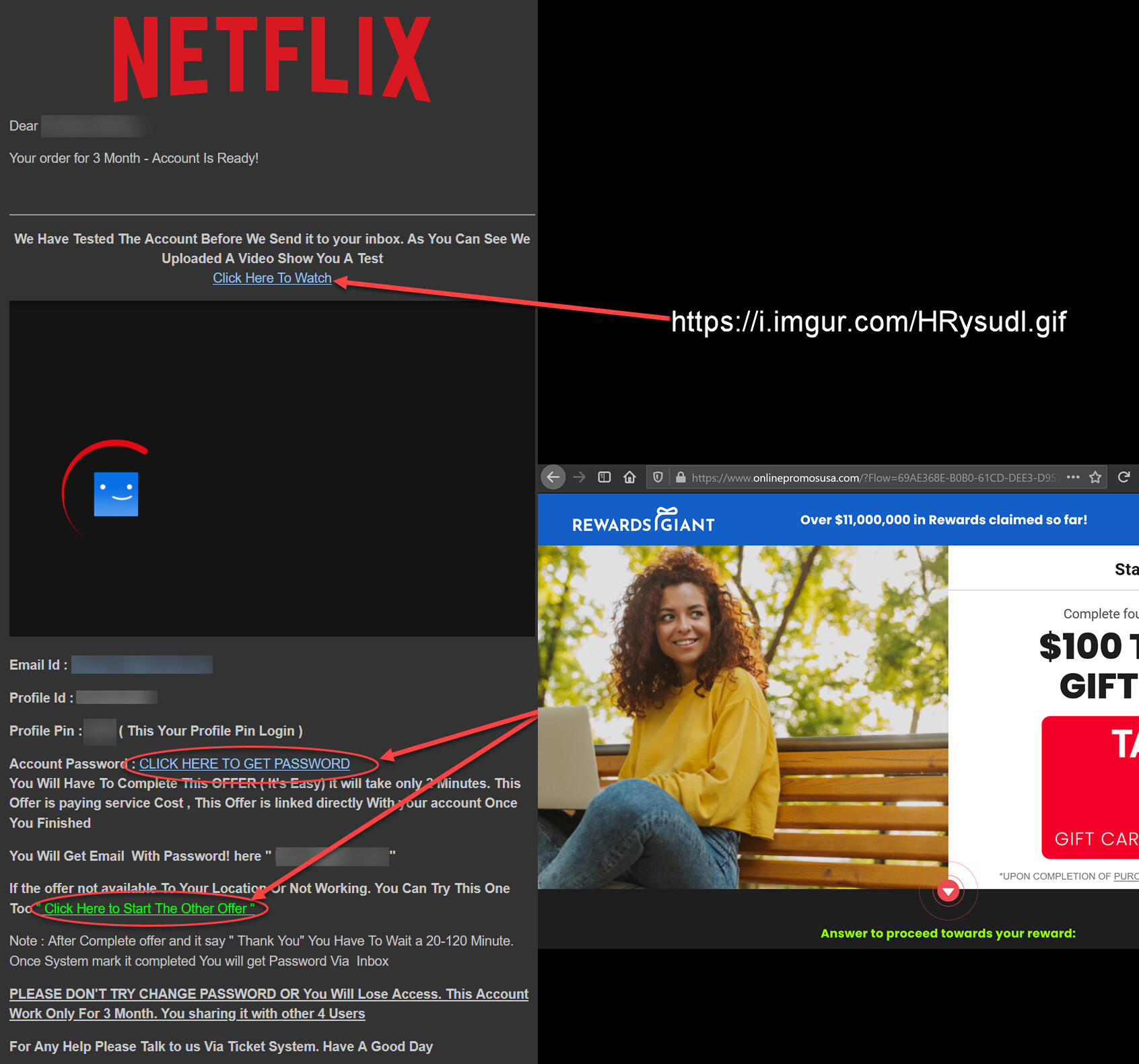The image size is (1139, 1064).
Task: Click the blue smiley Netflix profile icon
Action: [x=116, y=494]
